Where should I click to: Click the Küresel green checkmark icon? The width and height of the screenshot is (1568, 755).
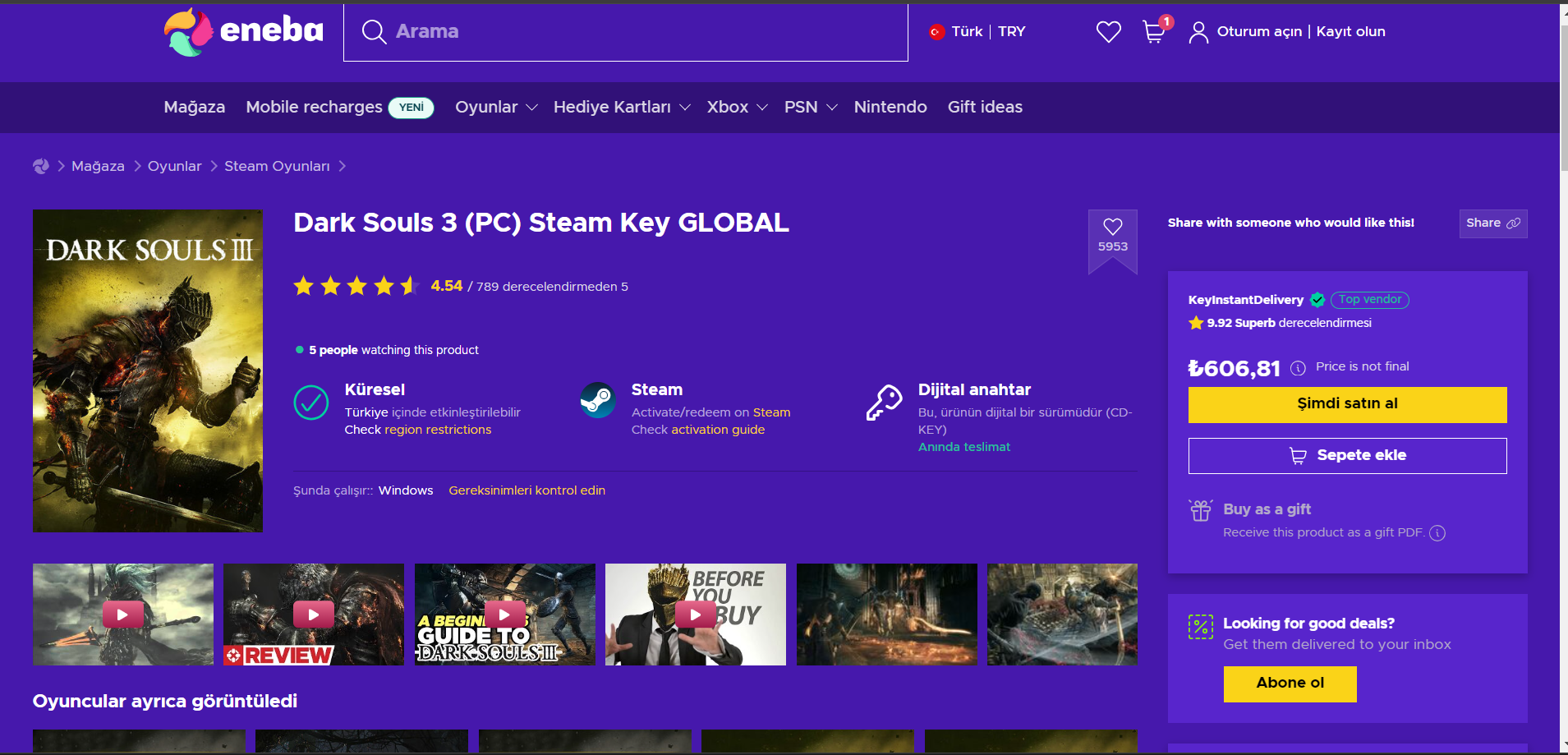pos(311,403)
